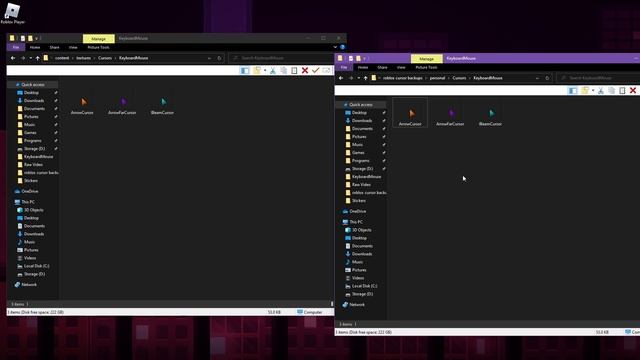Click Copy icon in cursor backups window toolbar
The height and width of the screenshot is (360, 640).
coord(611,91)
